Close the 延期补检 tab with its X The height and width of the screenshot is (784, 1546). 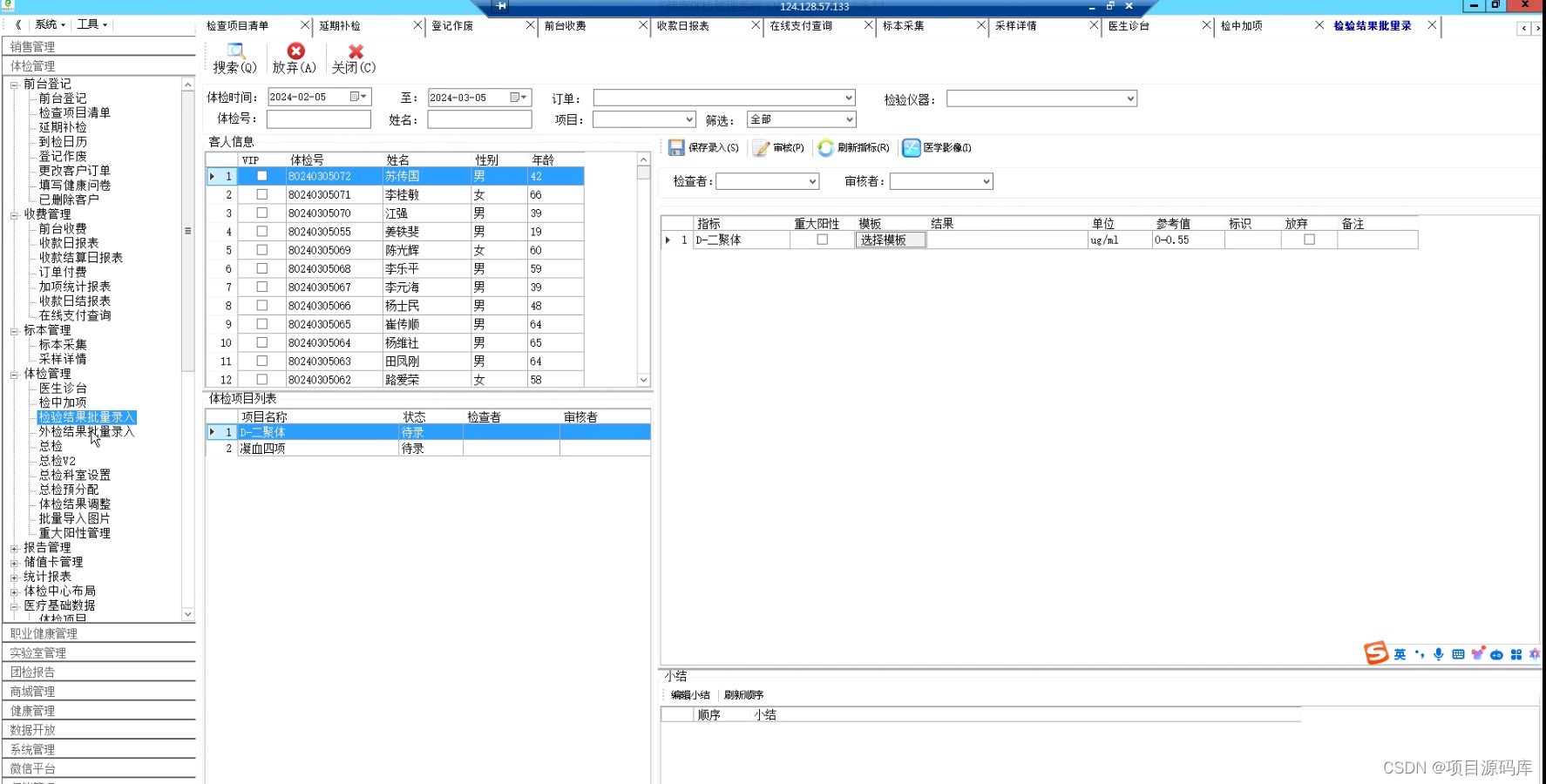(417, 25)
